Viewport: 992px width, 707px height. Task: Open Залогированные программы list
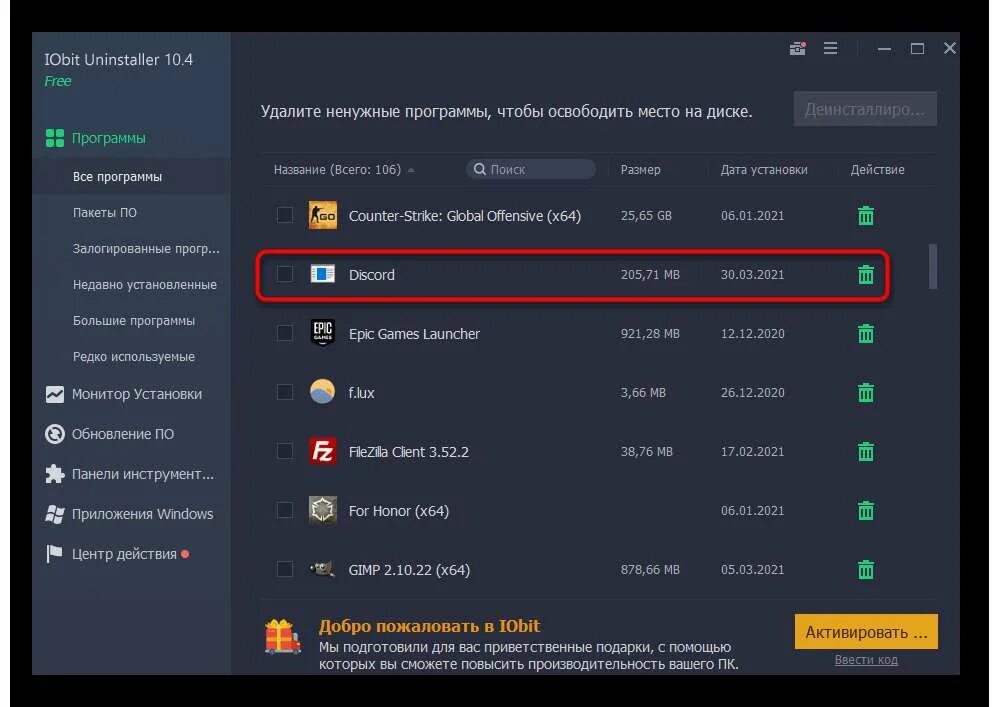coord(146,249)
